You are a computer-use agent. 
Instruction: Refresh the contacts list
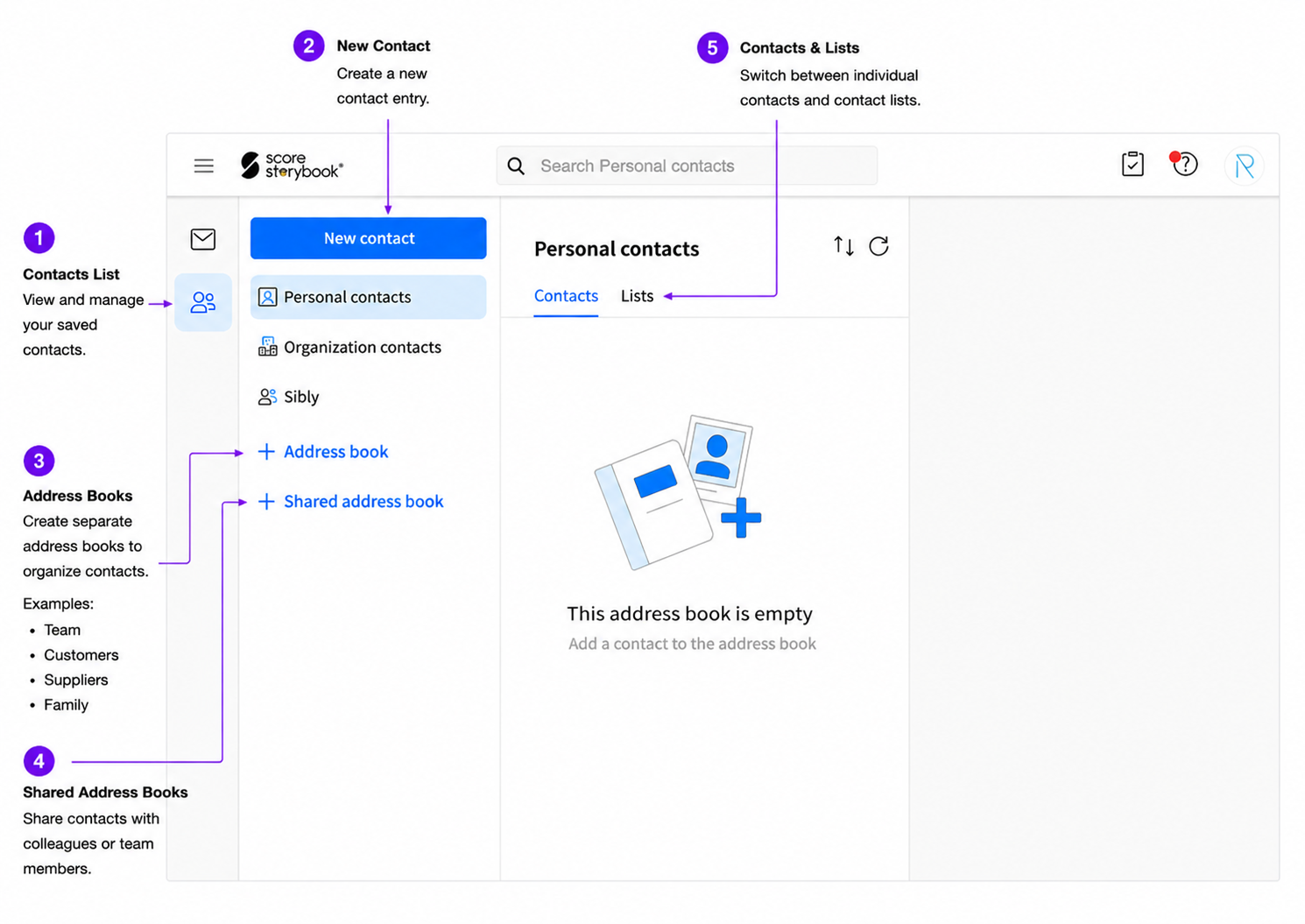pyautogui.click(x=878, y=246)
